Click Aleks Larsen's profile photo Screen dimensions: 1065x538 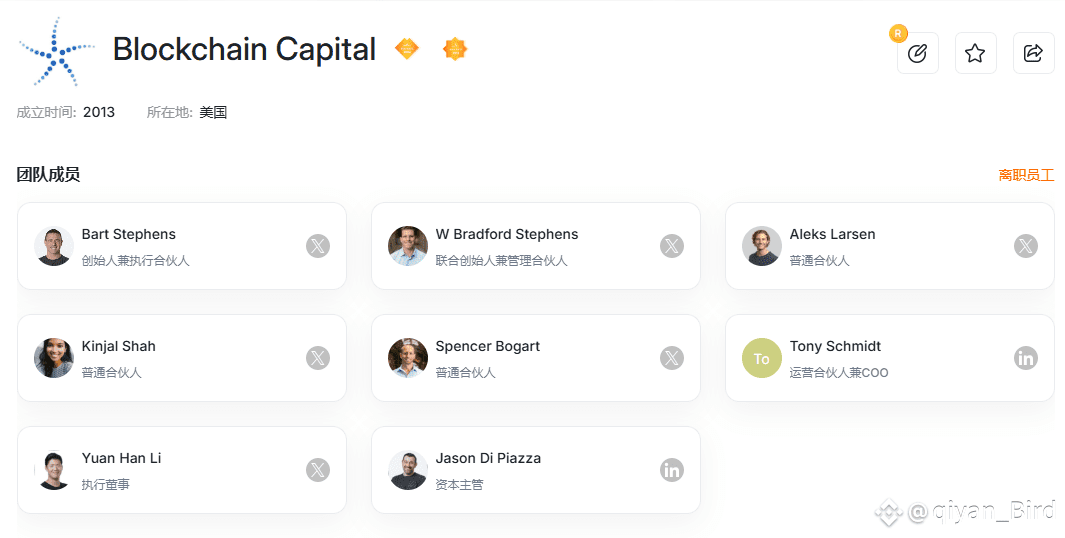(x=762, y=246)
